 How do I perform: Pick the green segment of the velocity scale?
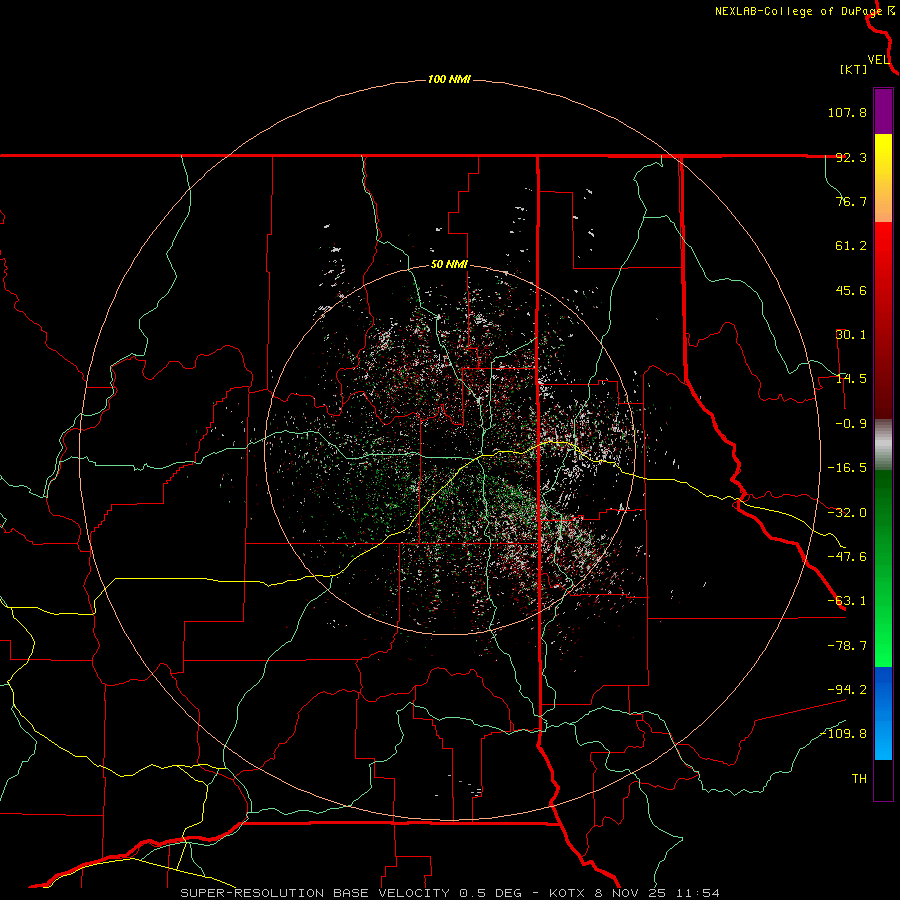883,568
